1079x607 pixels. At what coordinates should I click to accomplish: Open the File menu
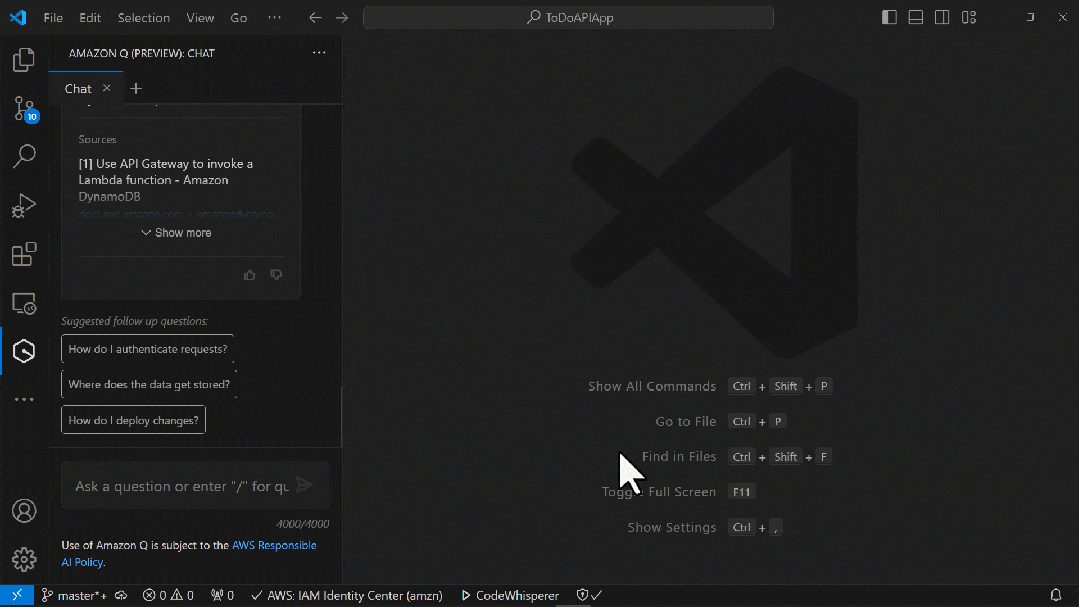pos(53,18)
